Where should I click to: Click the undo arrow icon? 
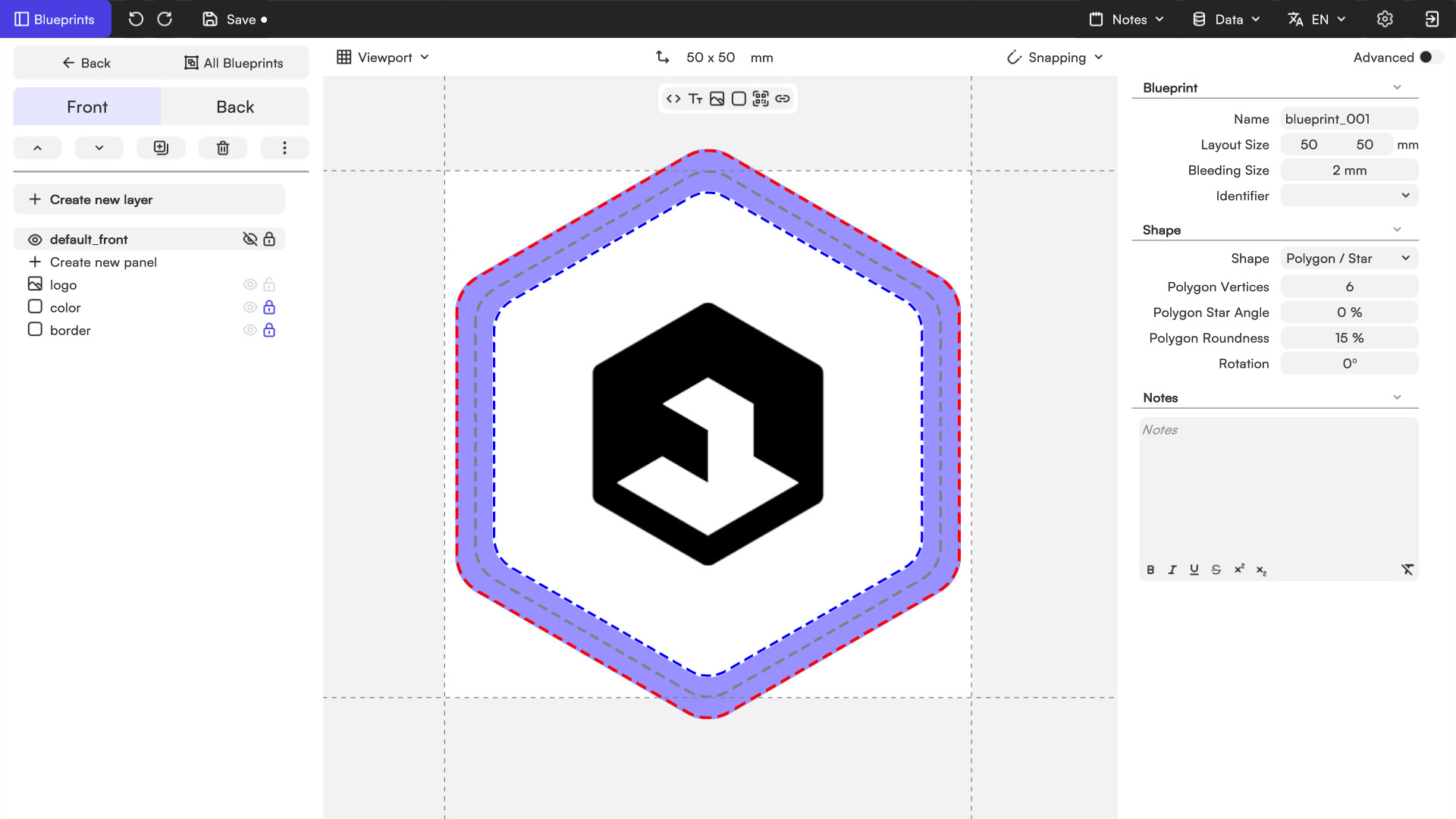(x=136, y=19)
